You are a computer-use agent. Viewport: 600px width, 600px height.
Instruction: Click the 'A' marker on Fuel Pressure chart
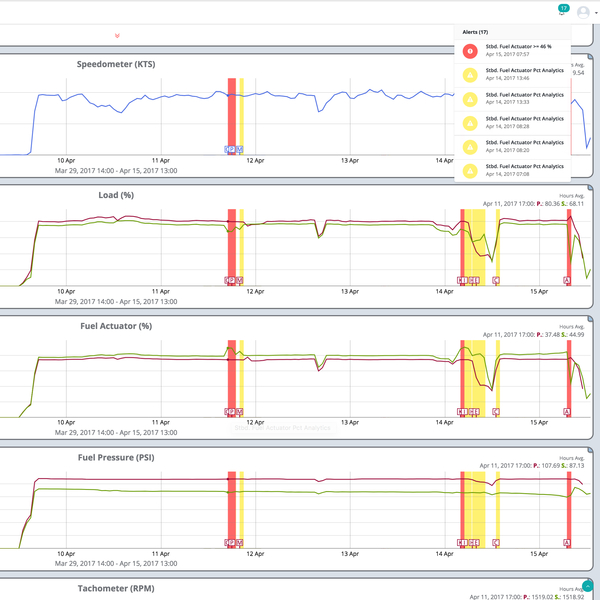pyautogui.click(x=567, y=542)
